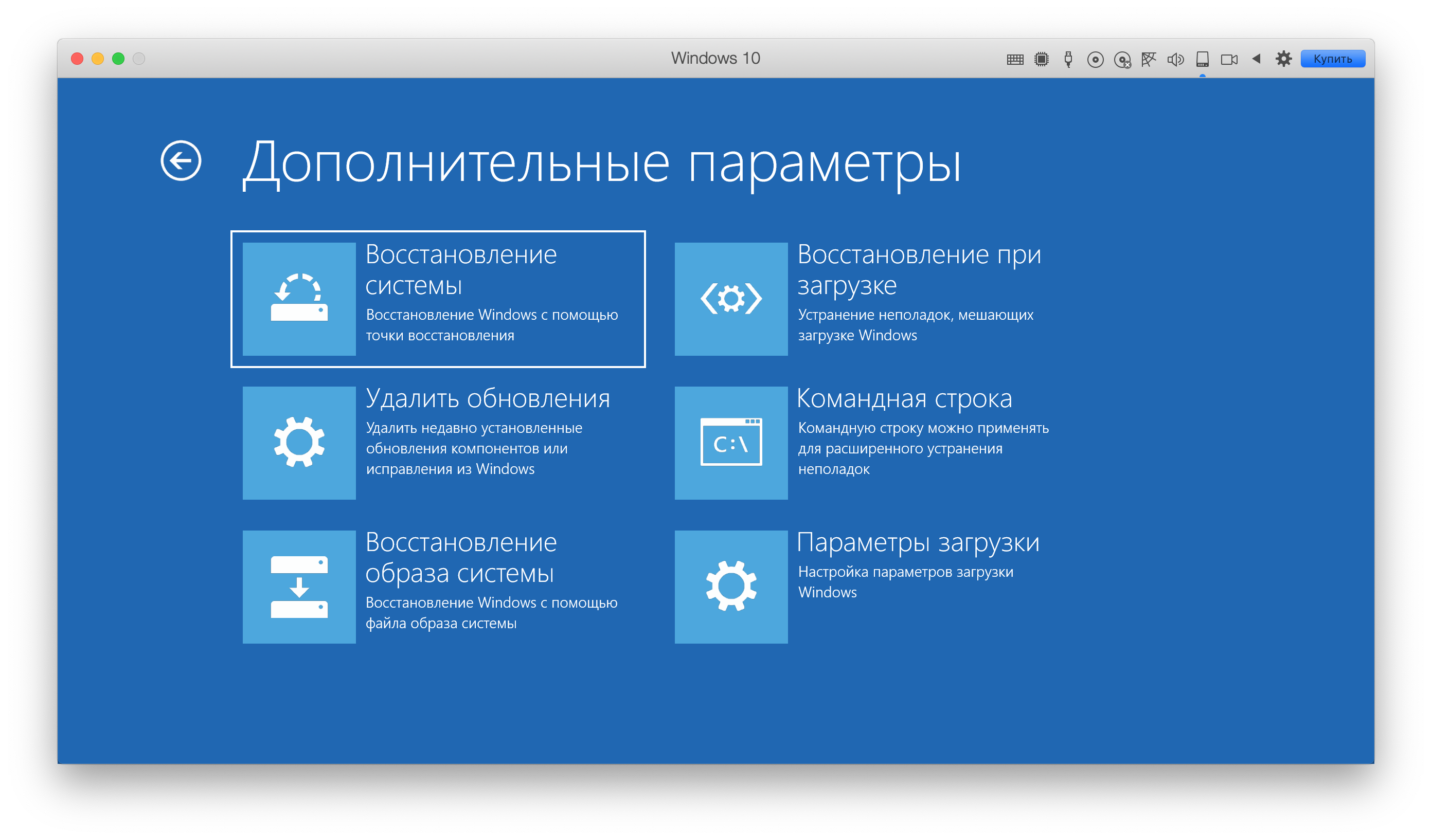Screen dimensions: 1432x840
Task: Click the first CD/DVD disc icon
Action: click(1095, 59)
